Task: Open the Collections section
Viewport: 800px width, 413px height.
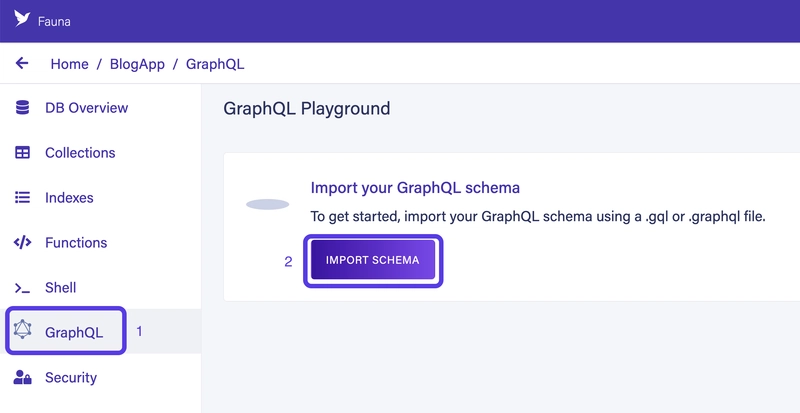Action: click(80, 153)
